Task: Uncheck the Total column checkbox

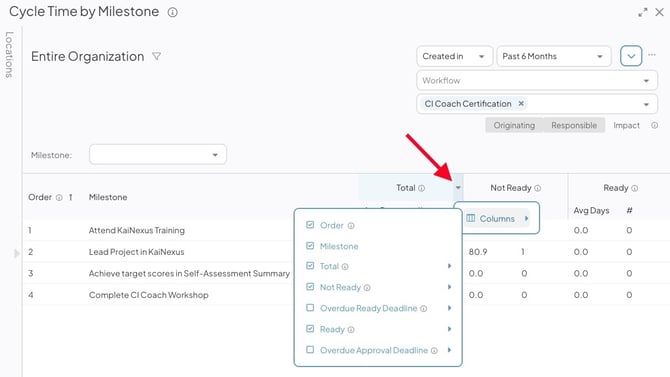Action: (310, 266)
